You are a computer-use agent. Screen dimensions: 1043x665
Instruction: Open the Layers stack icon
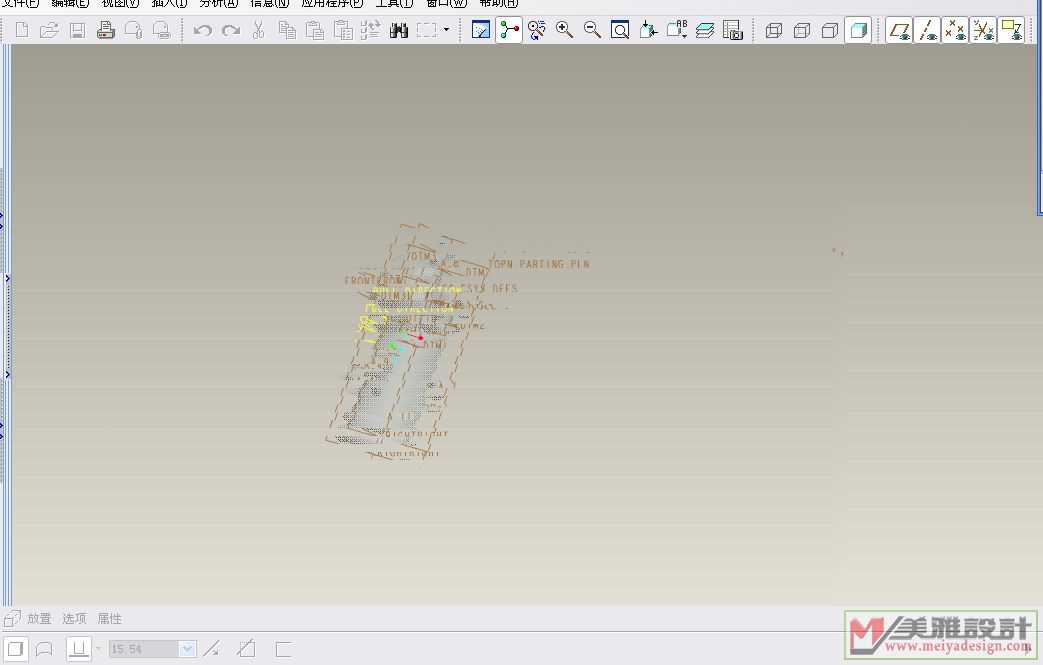[x=705, y=30]
